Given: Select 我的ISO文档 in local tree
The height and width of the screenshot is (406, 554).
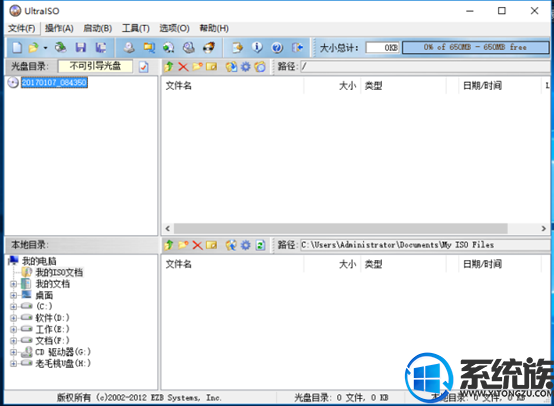Looking at the screenshot, I should coord(59,272).
